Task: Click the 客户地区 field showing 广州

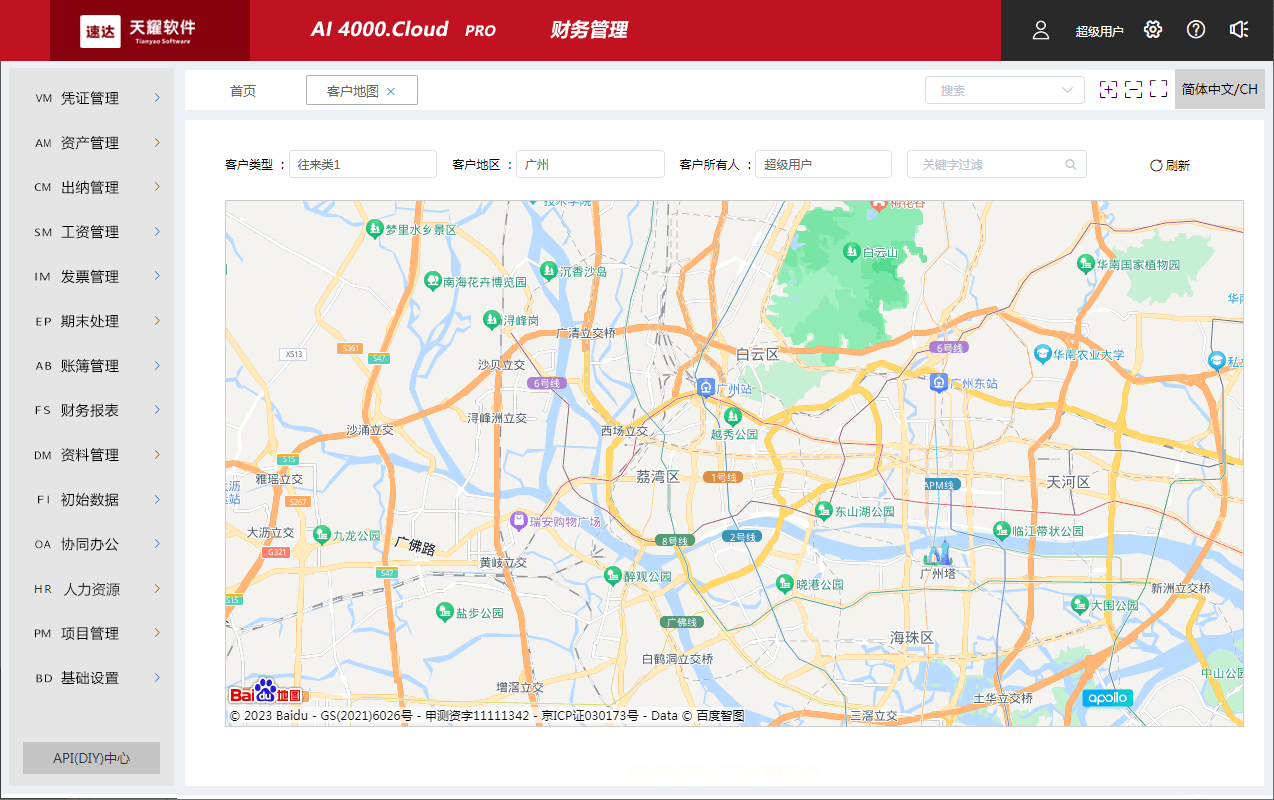Action: point(590,165)
